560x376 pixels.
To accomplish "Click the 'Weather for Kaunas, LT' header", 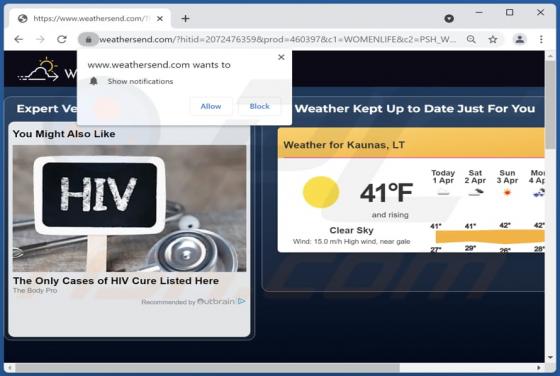I will click(x=344, y=145).
